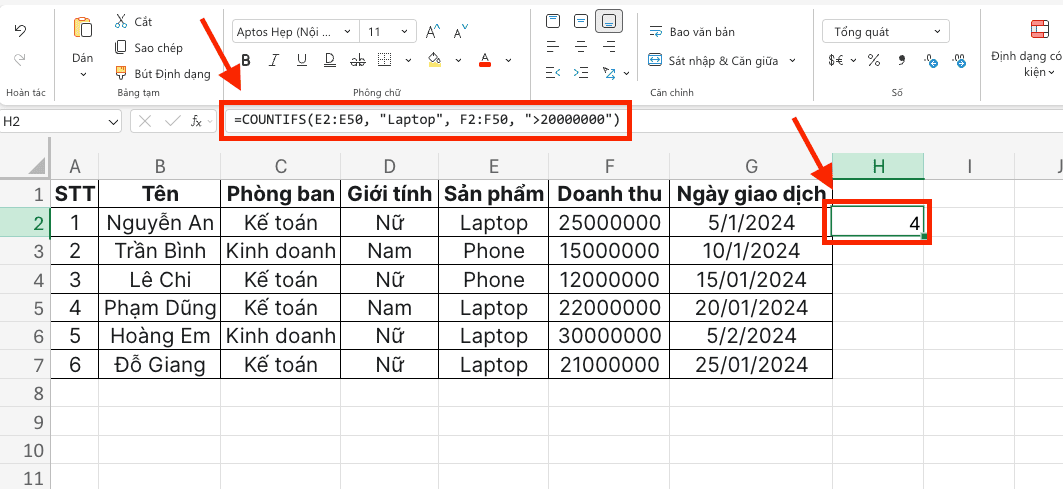This screenshot has height=489, width=1063.
Task: Apply comma style number format
Action: (x=902, y=60)
